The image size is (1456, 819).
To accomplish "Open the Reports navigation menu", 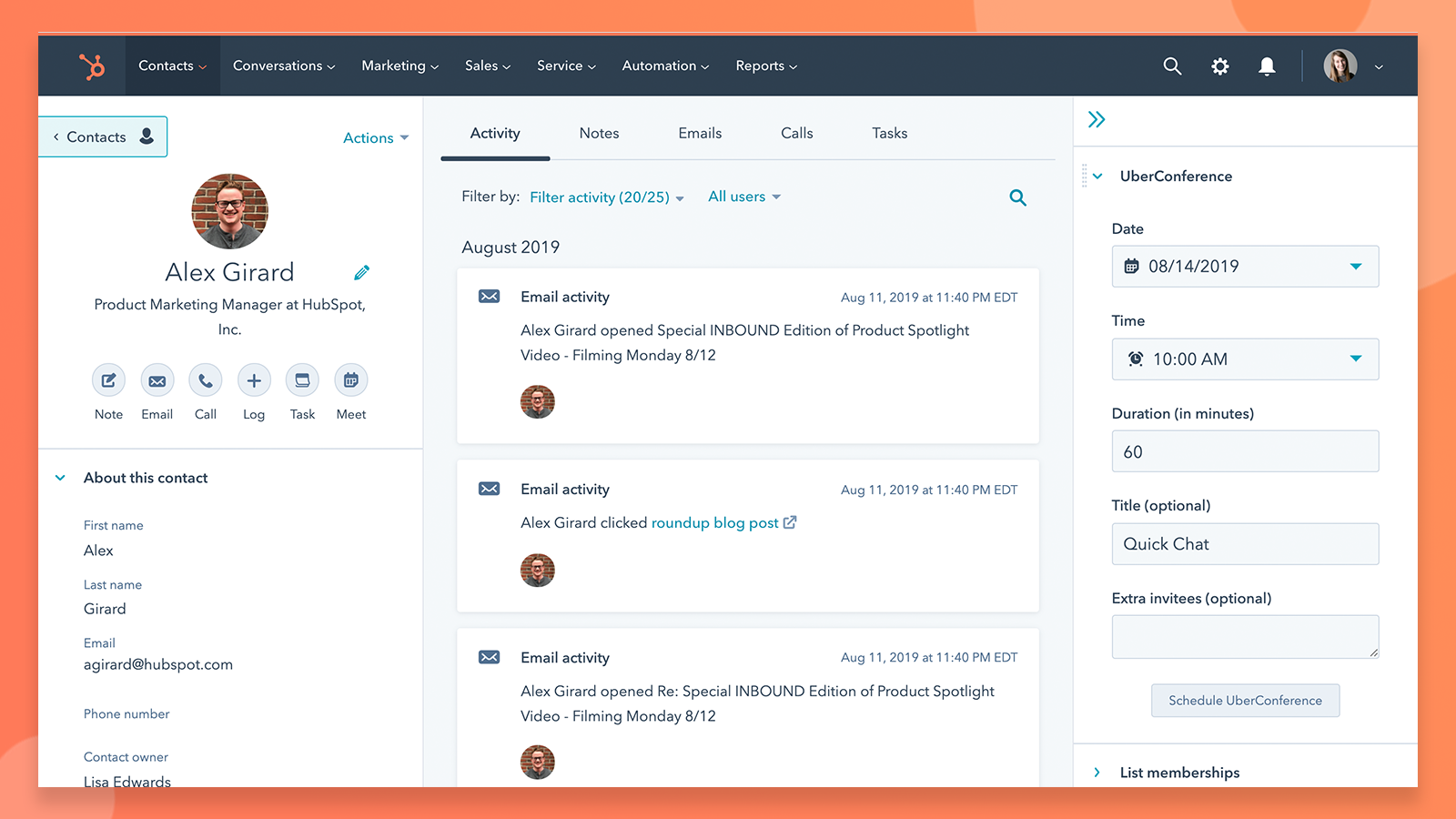I will pos(766,66).
